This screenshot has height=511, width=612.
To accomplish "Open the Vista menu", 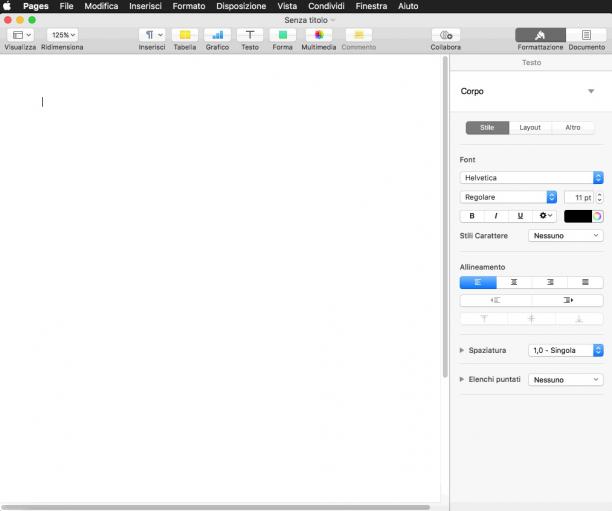I will pos(287,6).
